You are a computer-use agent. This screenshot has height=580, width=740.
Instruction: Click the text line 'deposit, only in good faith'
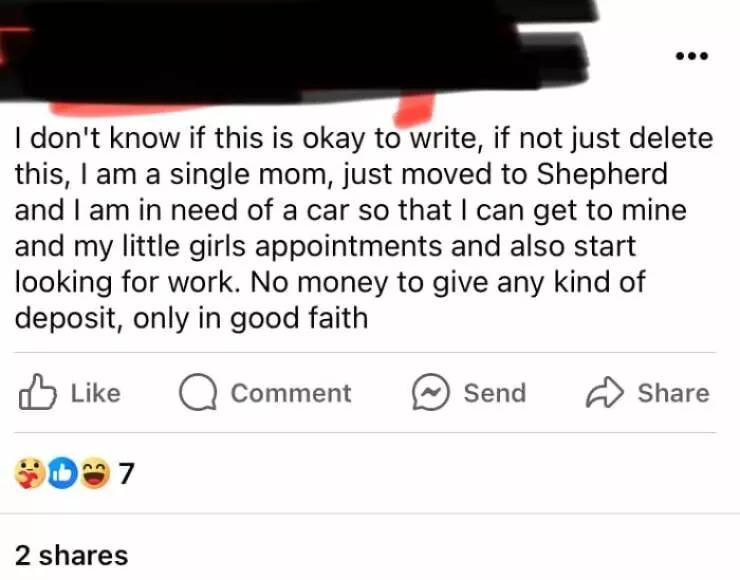pyautogui.click(x=191, y=318)
